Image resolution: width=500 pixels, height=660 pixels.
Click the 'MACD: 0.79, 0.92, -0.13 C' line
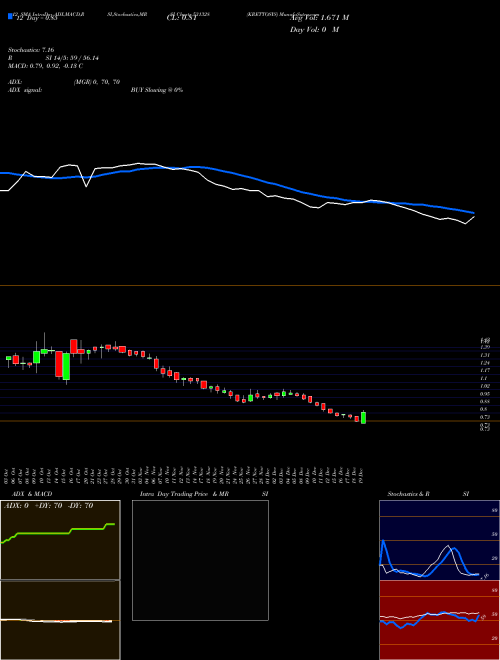pyautogui.click(x=45, y=66)
